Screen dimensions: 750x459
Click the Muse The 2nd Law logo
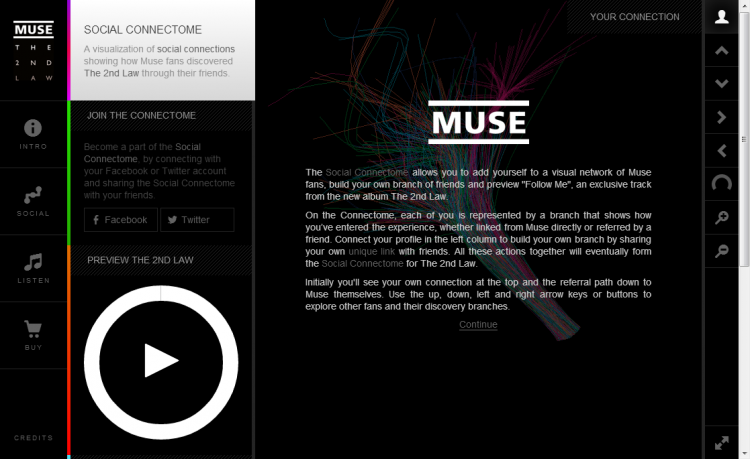(x=33, y=51)
